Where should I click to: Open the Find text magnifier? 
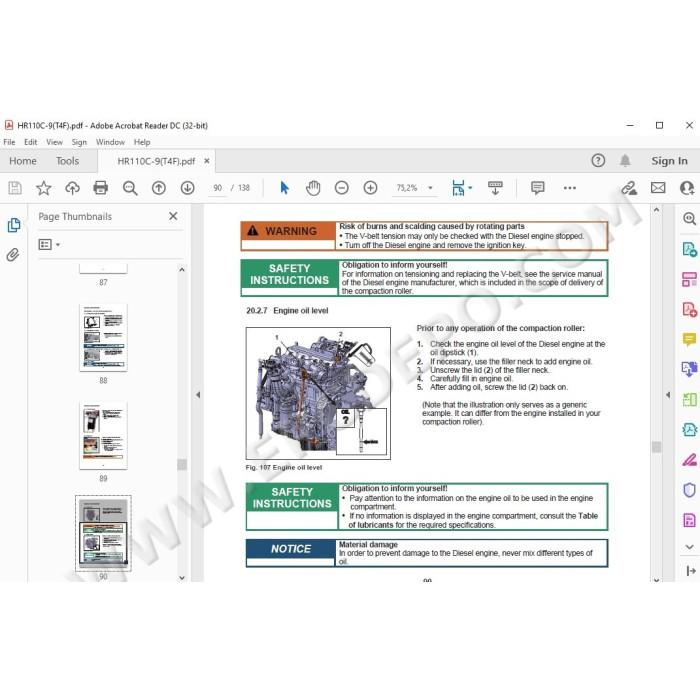[x=130, y=188]
